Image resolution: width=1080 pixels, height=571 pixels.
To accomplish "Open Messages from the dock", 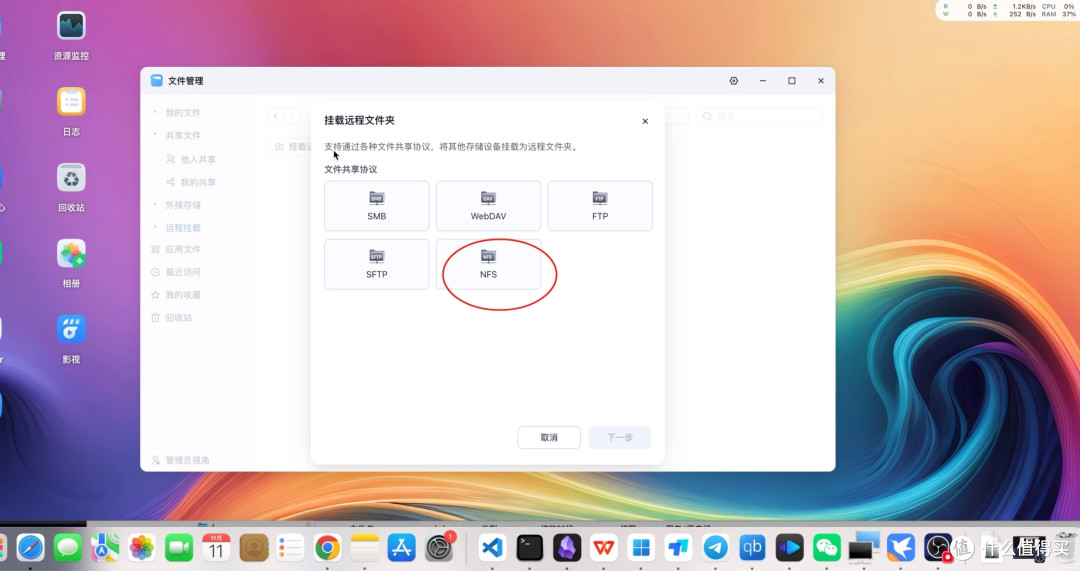I will (x=68, y=548).
